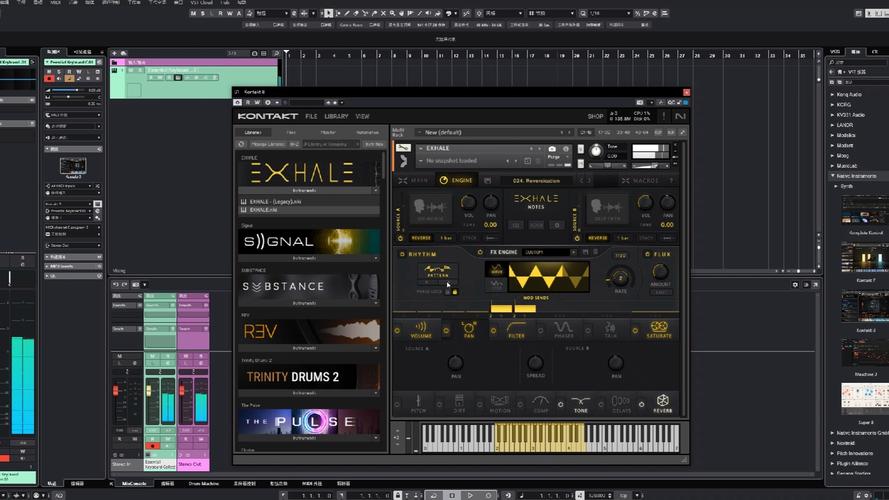The width and height of the screenshot is (889, 500).
Task: Open the SHOP link in Kontakt header
Action: tap(595, 116)
